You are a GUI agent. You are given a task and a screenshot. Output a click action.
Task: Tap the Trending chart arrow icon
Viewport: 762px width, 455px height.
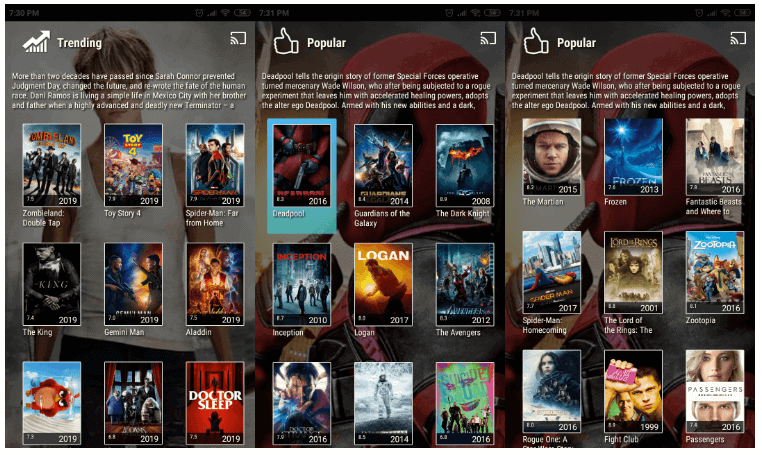(36, 42)
